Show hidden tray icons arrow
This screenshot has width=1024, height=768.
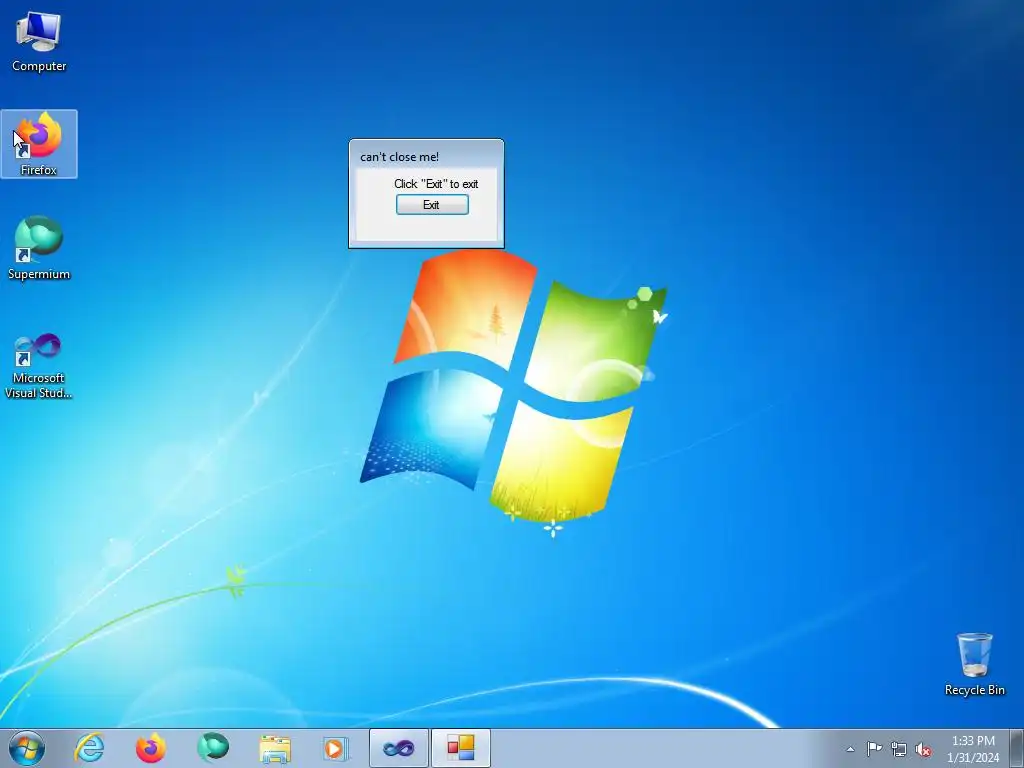[850, 749]
